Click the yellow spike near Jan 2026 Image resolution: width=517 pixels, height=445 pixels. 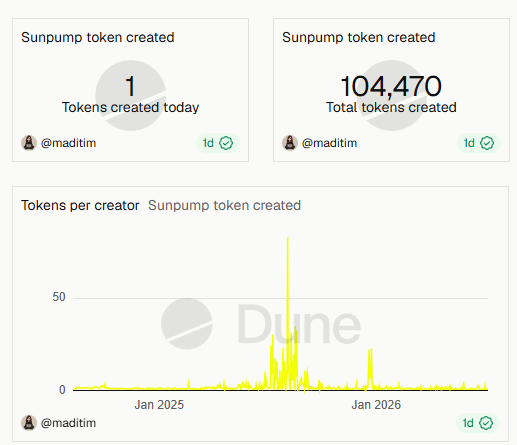click(370, 368)
